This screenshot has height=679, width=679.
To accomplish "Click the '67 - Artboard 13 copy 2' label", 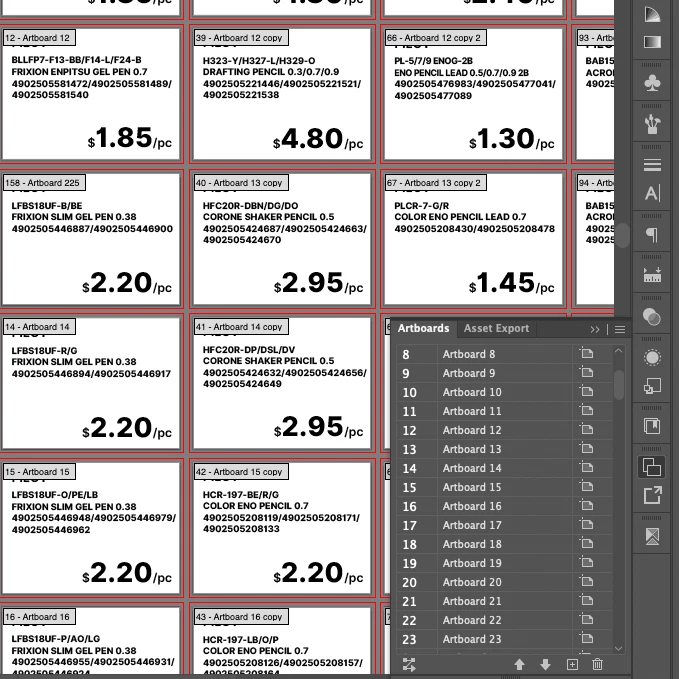I will [x=435, y=183].
